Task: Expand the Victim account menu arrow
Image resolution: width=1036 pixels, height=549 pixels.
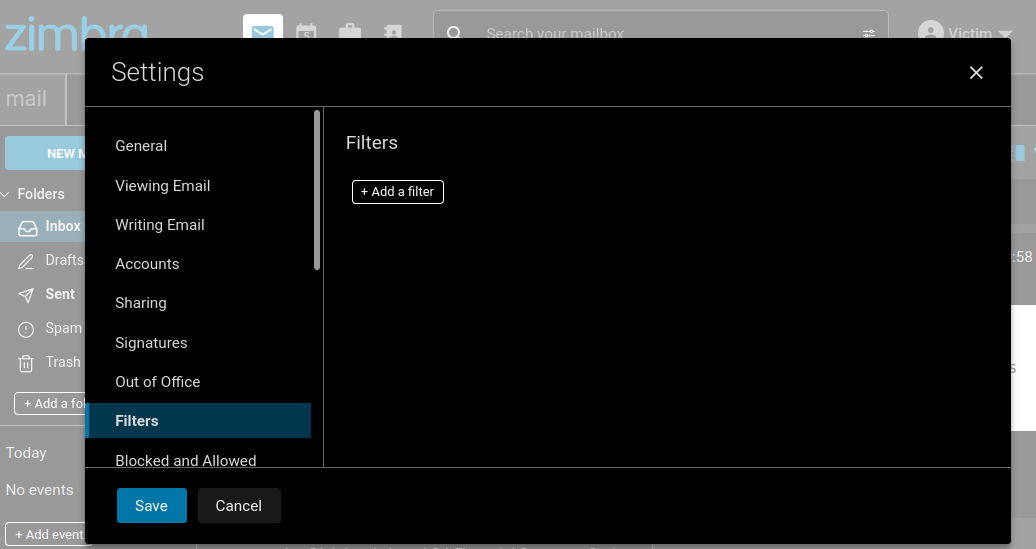Action: pos(1005,33)
